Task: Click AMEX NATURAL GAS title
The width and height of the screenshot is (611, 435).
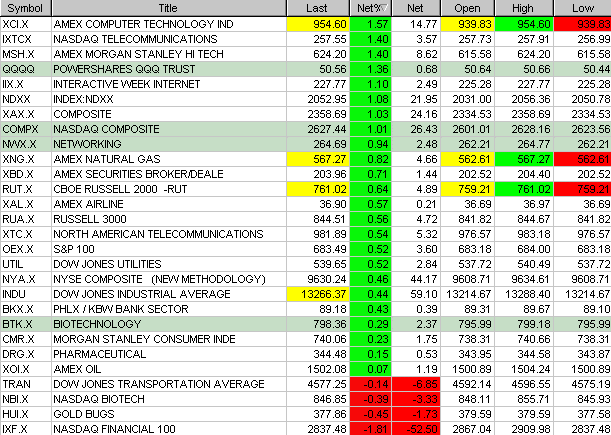Action: (107, 159)
